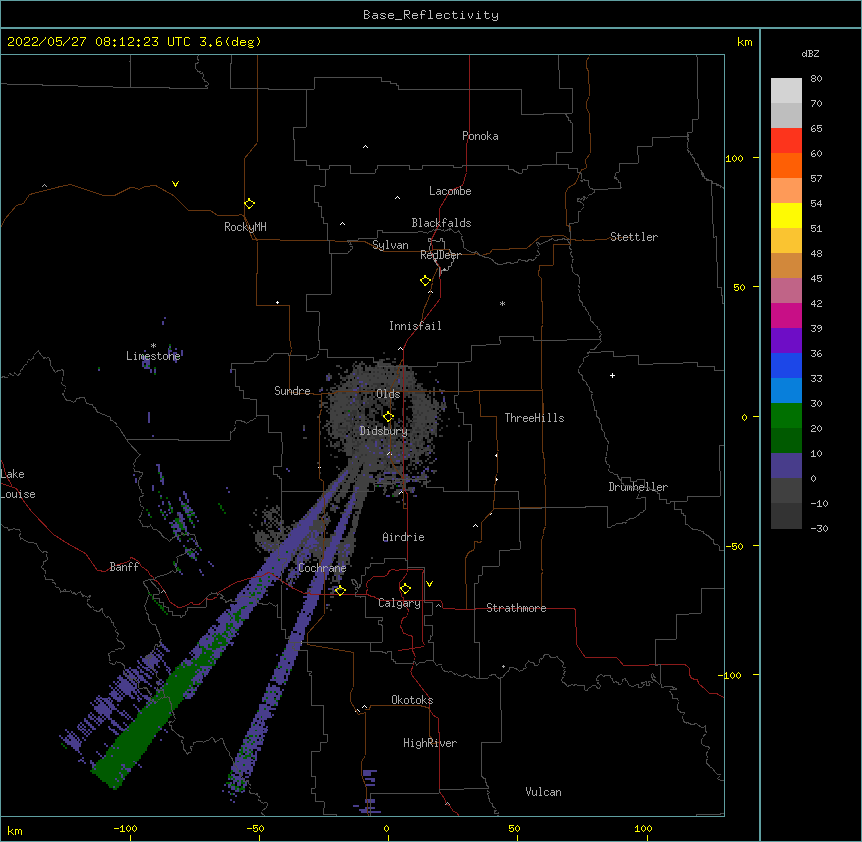Click the HighRiver label

point(429,743)
